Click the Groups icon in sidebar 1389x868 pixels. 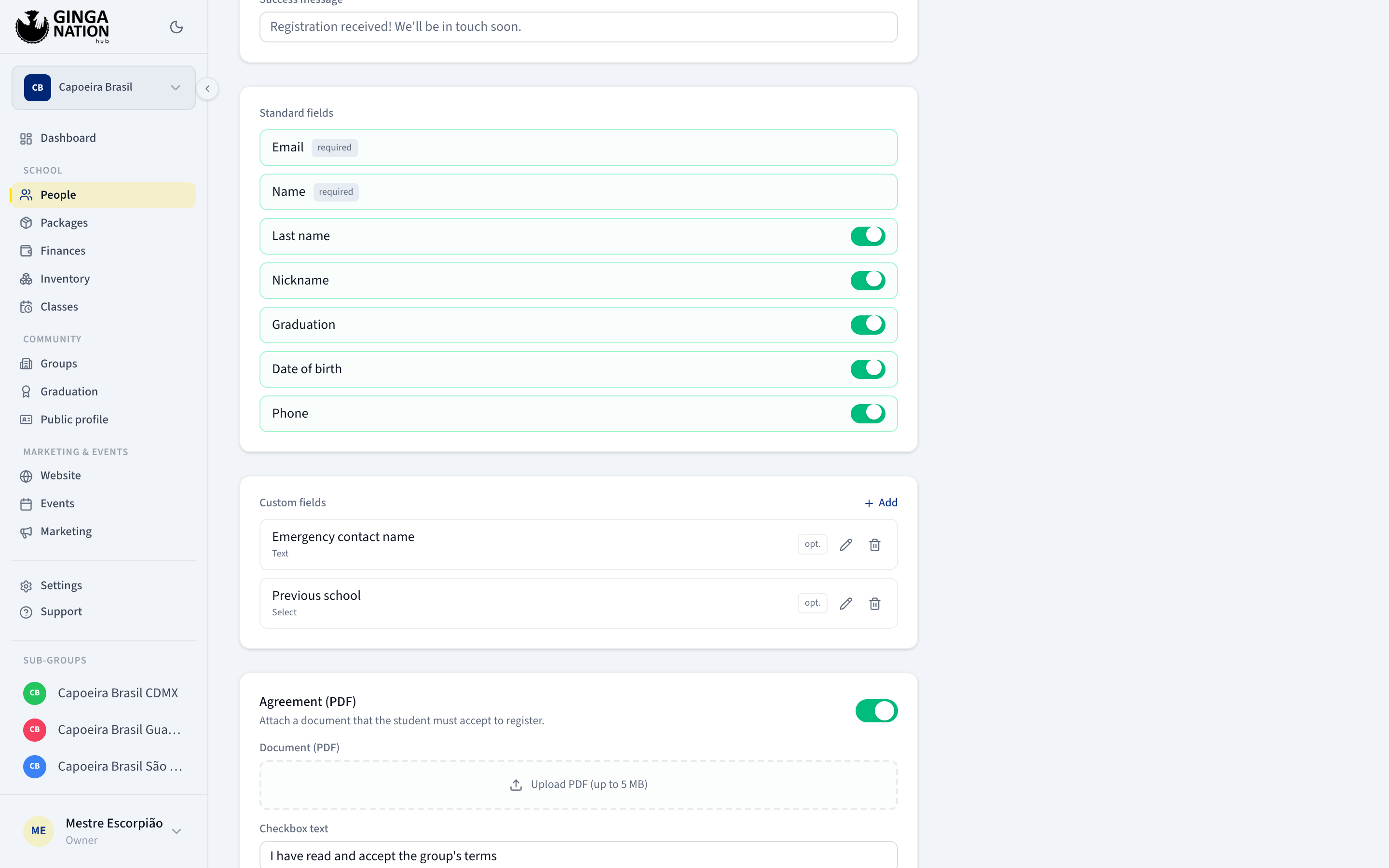[x=26, y=364]
